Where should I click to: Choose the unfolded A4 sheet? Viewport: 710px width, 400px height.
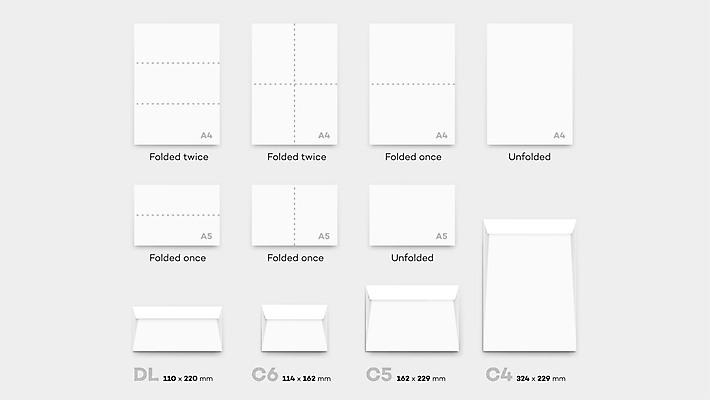point(529,84)
